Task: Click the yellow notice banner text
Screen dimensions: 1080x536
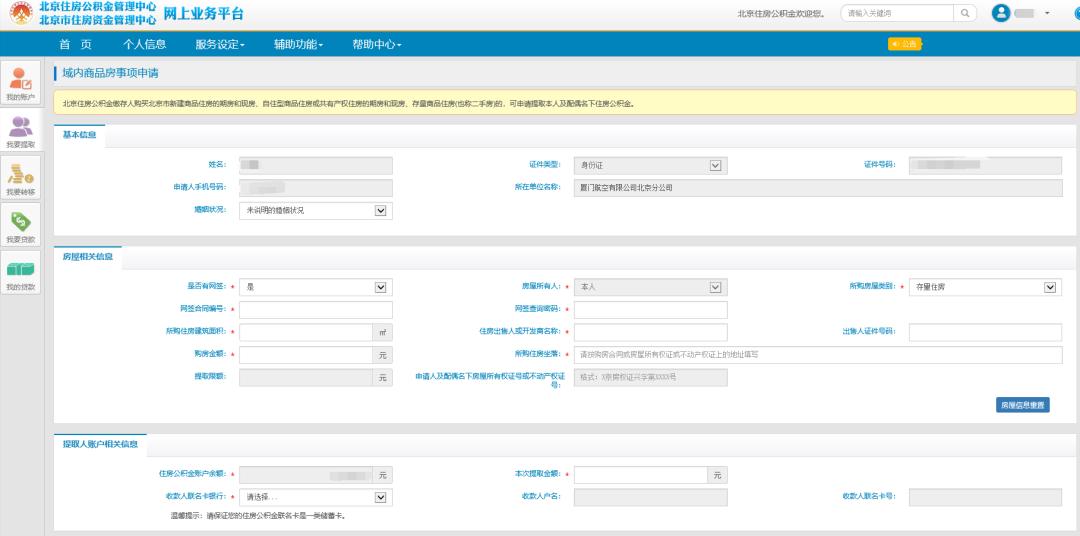Action: (x=348, y=104)
